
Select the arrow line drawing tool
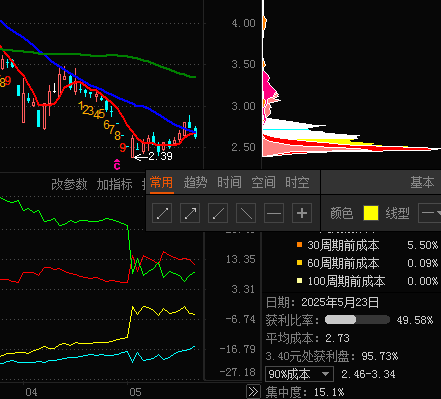tap(190, 213)
